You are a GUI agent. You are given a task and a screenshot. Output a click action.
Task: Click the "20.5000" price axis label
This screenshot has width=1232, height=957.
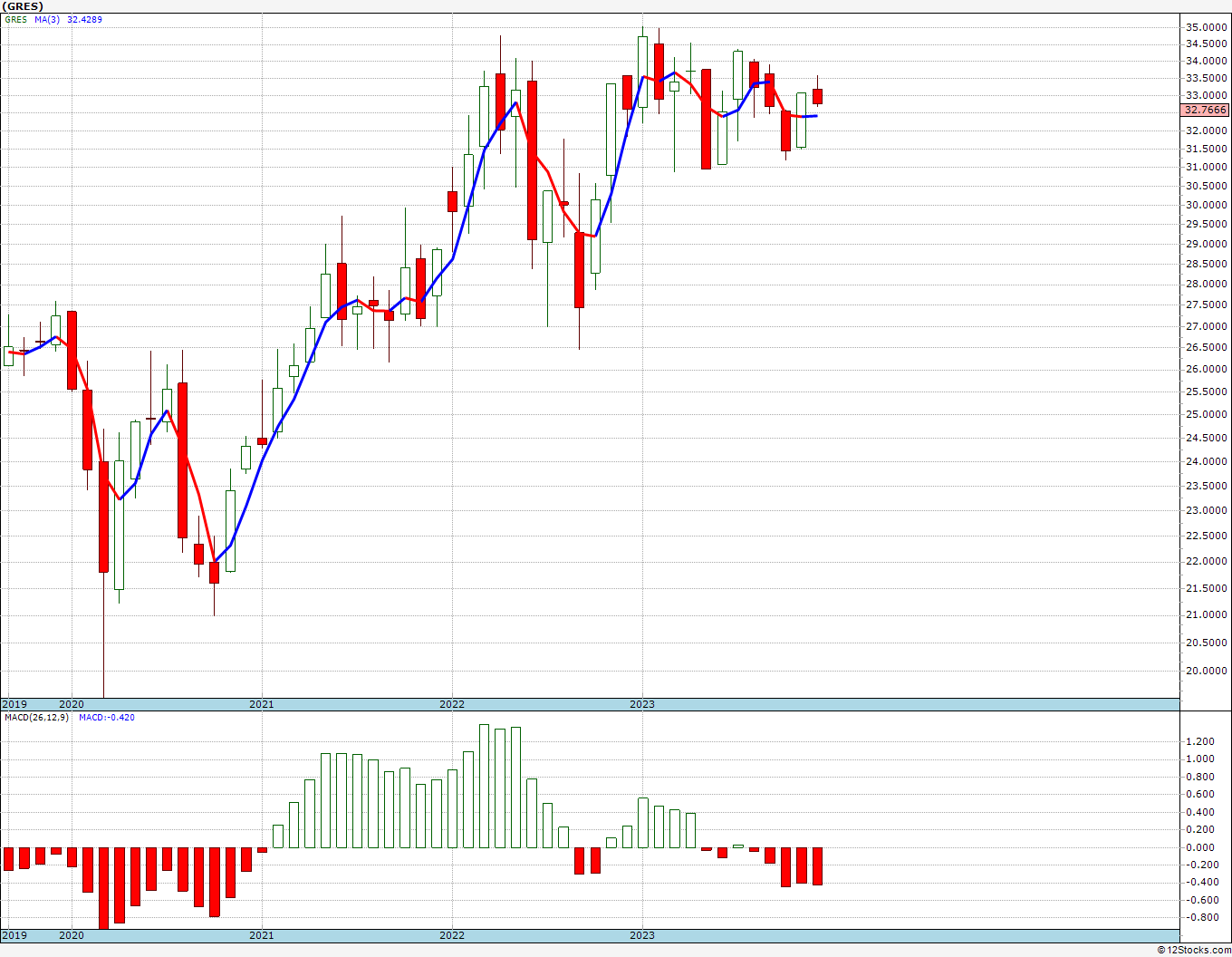point(1207,643)
